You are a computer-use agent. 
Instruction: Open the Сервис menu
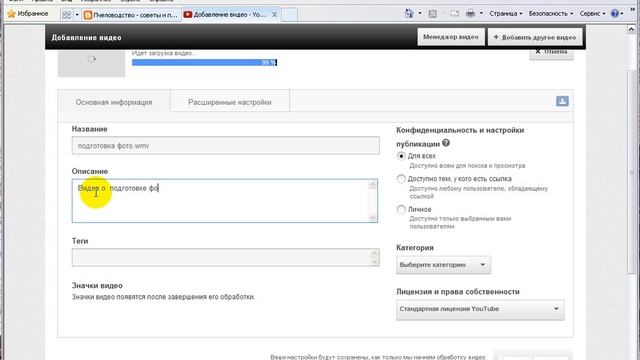pyautogui.click(x=592, y=13)
